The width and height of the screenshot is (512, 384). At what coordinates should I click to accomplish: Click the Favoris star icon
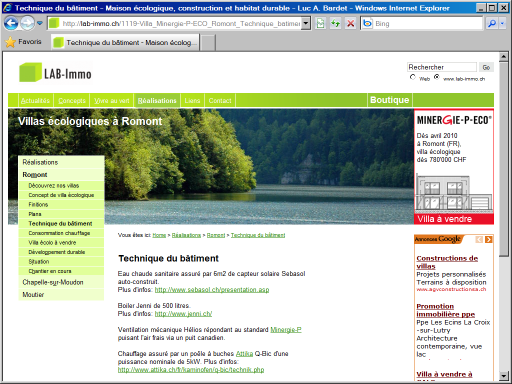point(10,42)
